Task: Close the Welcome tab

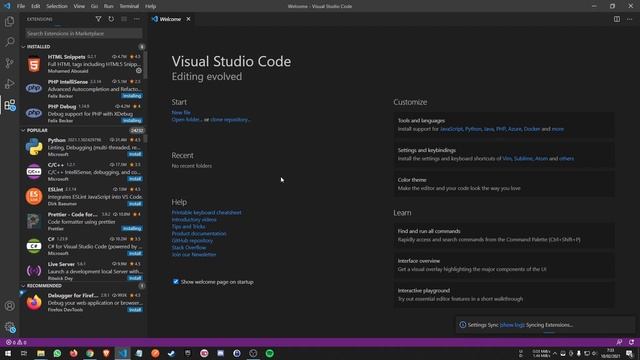Action: point(189,19)
